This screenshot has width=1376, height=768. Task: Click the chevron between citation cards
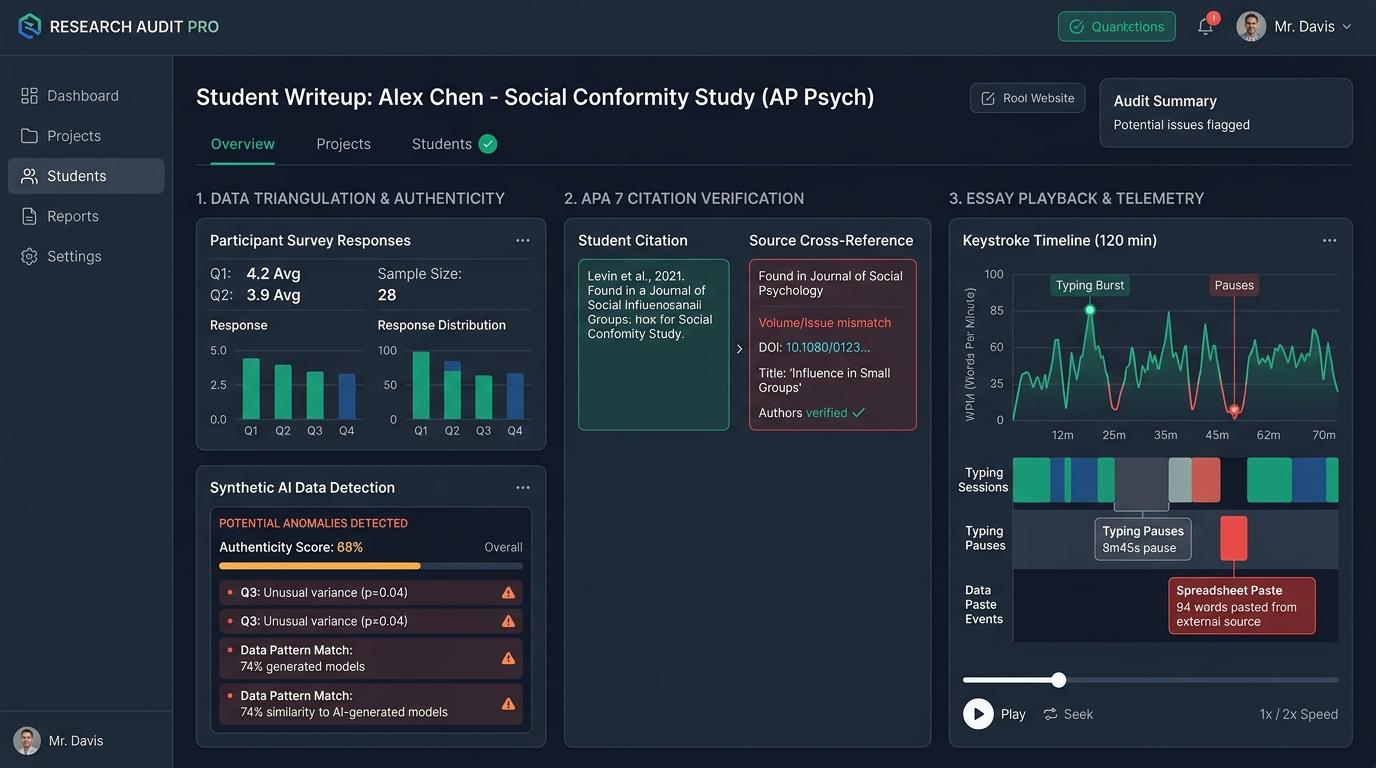(739, 349)
